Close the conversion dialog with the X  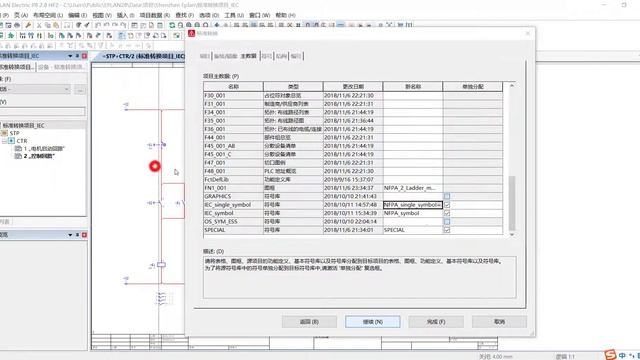click(x=528, y=33)
